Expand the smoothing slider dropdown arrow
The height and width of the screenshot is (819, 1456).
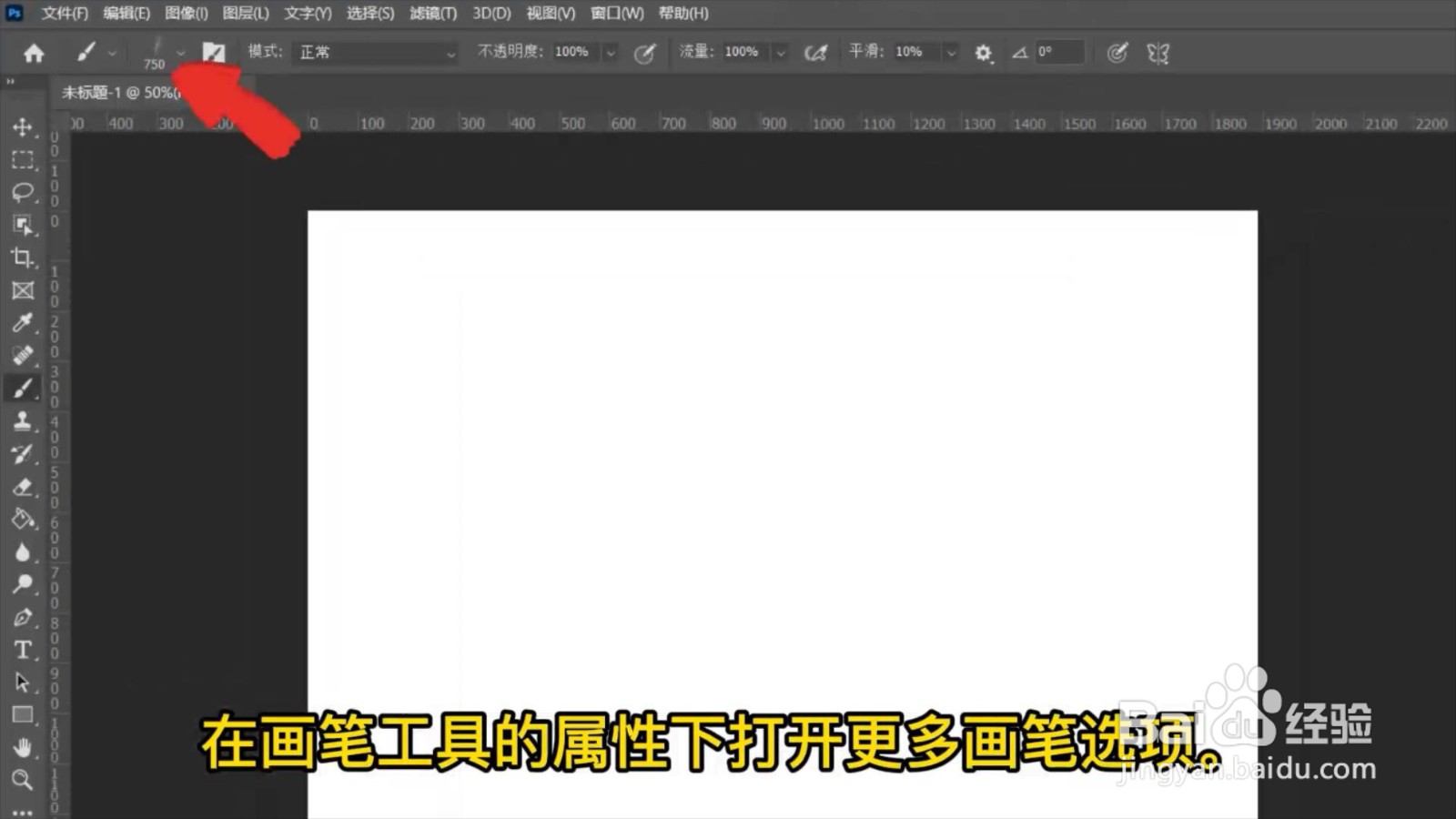pyautogui.click(x=951, y=53)
